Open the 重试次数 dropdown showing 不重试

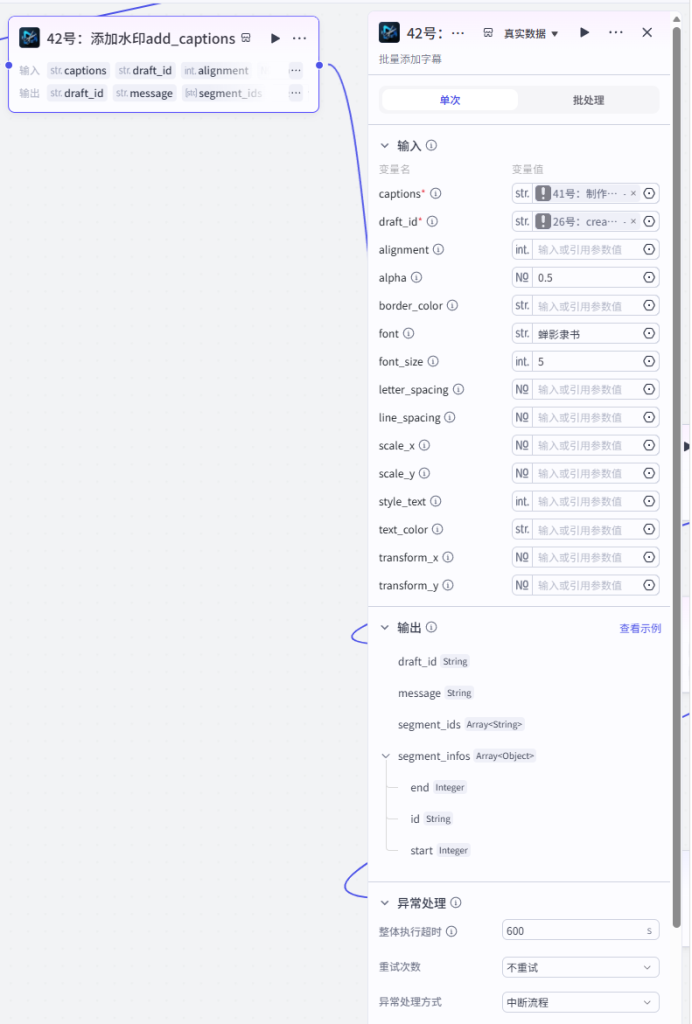(x=580, y=967)
